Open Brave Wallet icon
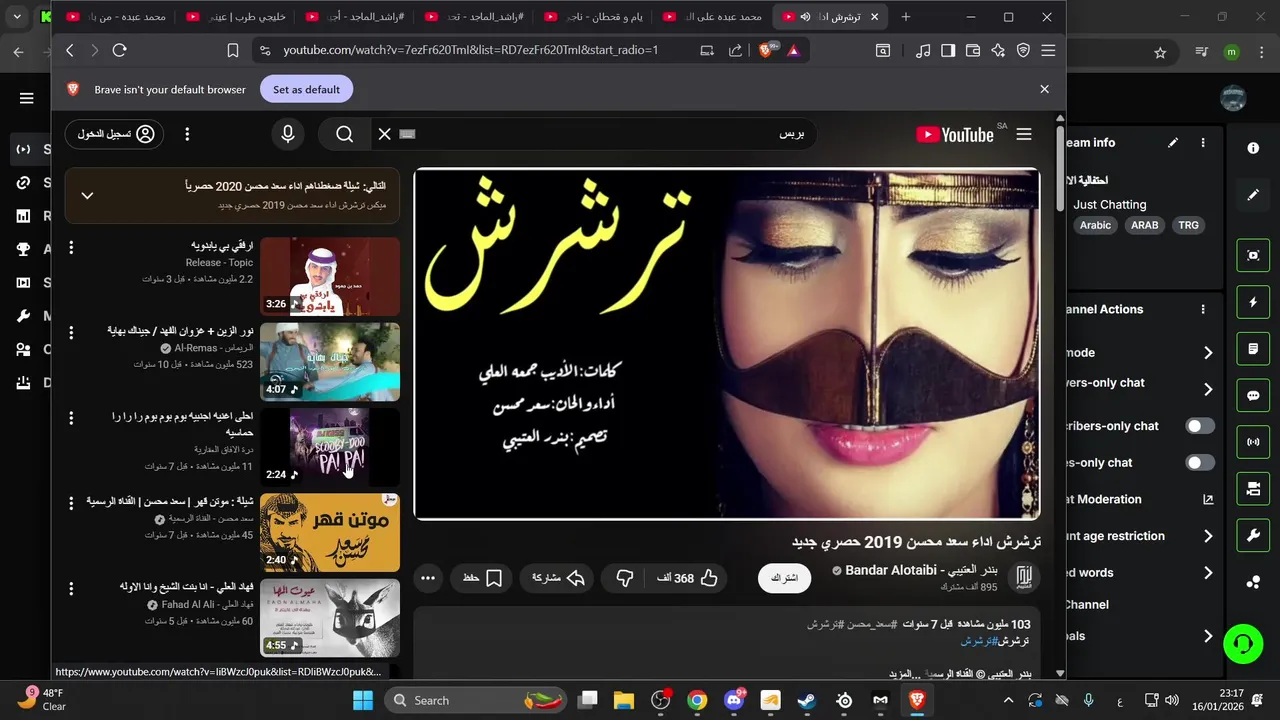The width and height of the screenshot is (1280, 720). tap(973, 50)
